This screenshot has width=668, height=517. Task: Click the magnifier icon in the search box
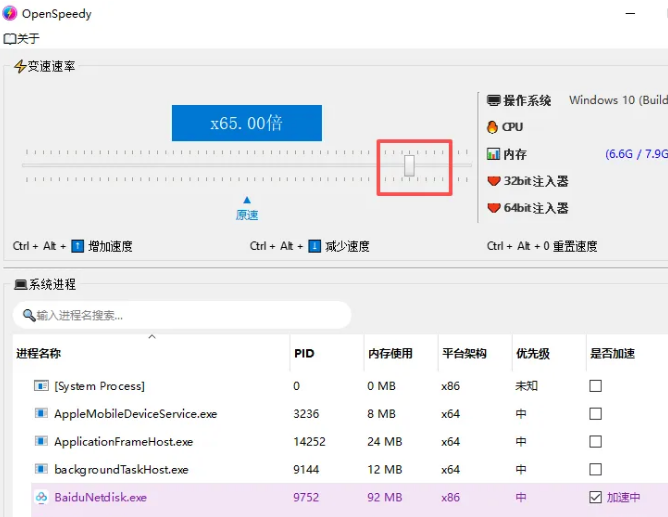point(29,315)
